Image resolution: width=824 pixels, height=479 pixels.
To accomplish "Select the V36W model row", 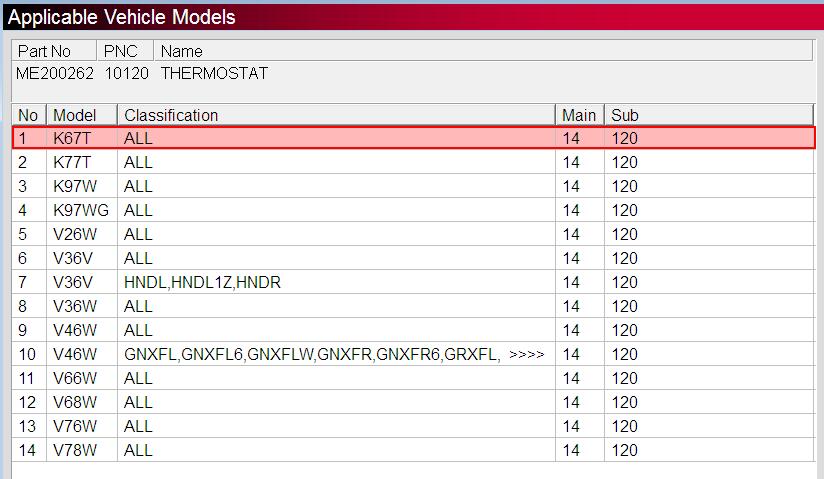I will click(414, 306).
